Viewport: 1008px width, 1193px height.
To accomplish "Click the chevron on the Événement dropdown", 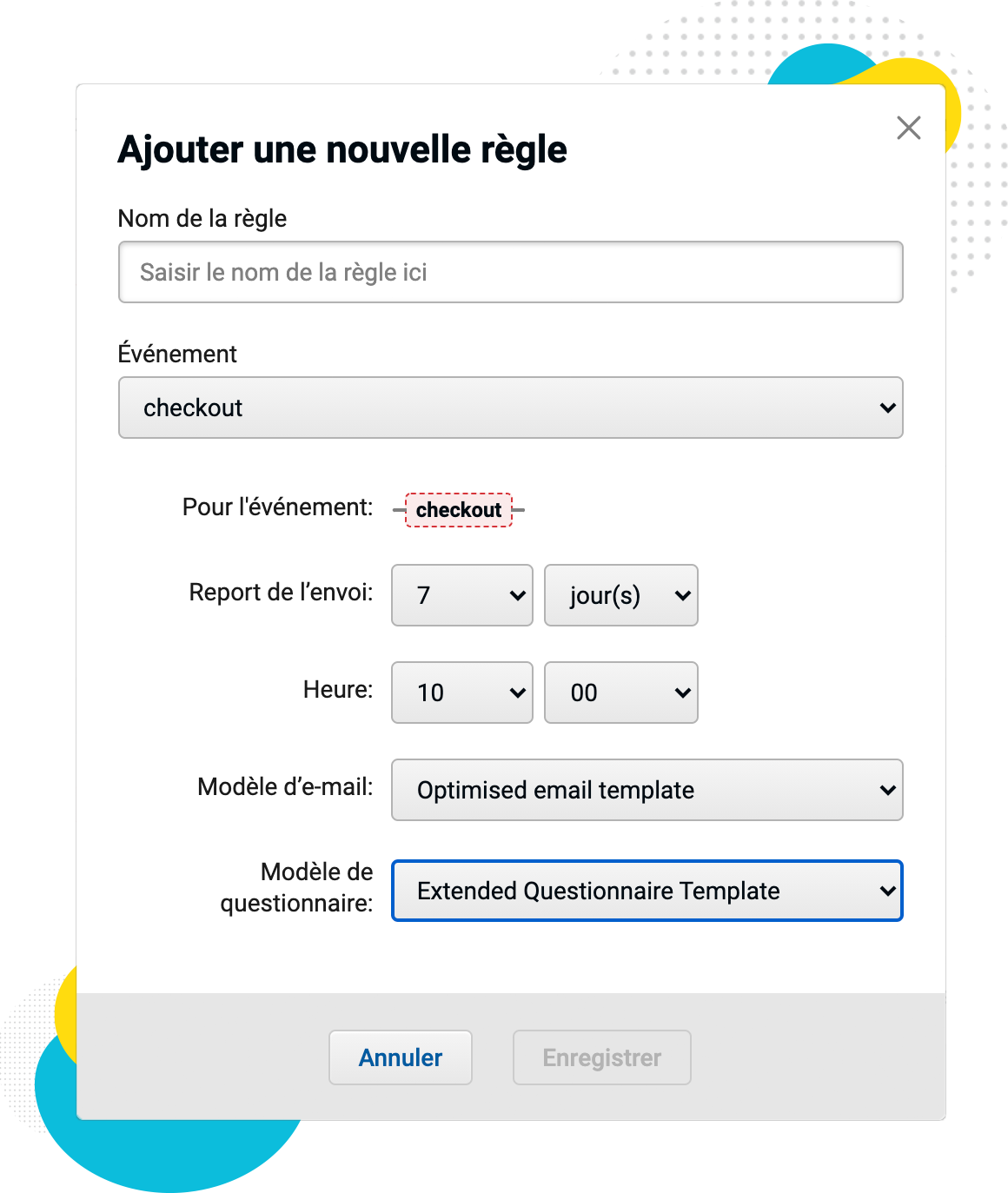I will [886, 408].
